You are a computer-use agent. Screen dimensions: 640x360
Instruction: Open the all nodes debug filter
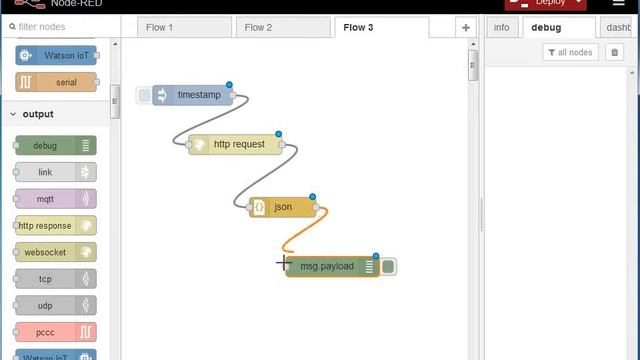(570, 52)
